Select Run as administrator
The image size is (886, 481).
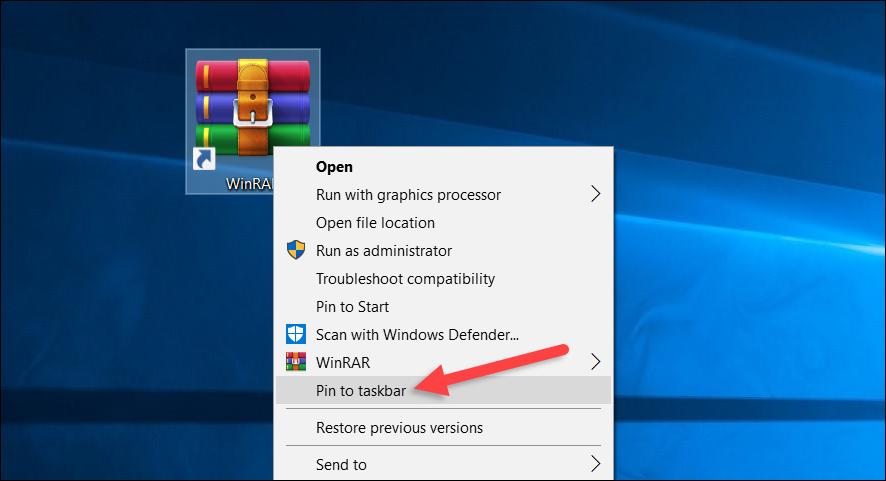pyautogui.click(x=444, y=250)
